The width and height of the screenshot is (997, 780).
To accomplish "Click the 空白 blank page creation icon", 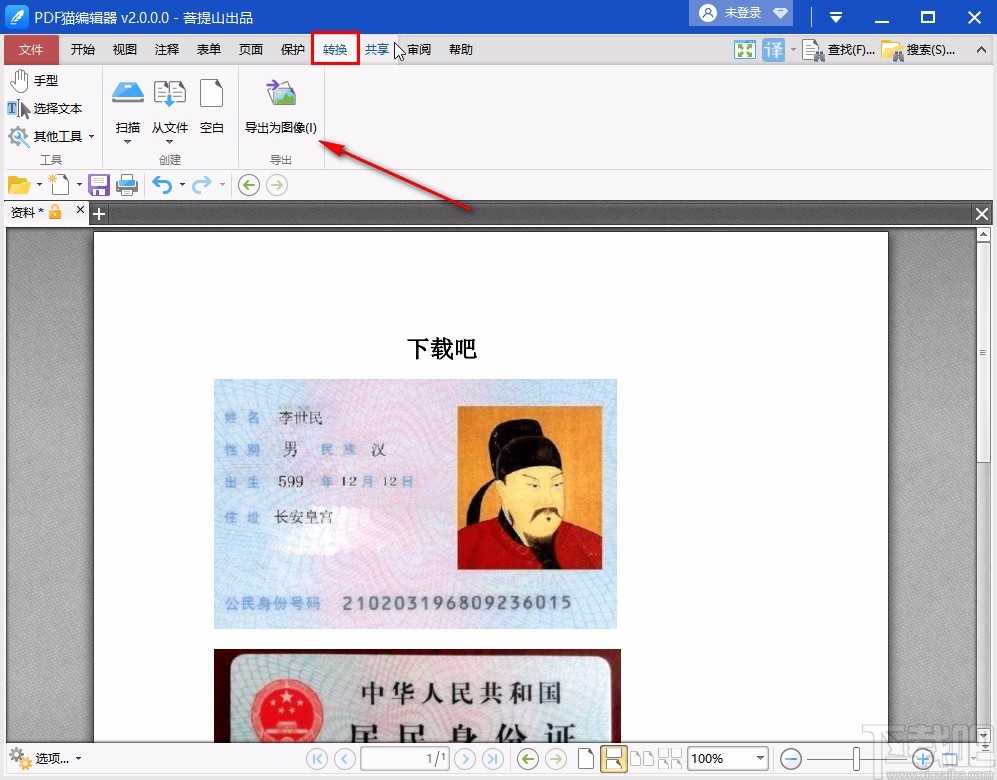I will [212, 95].
